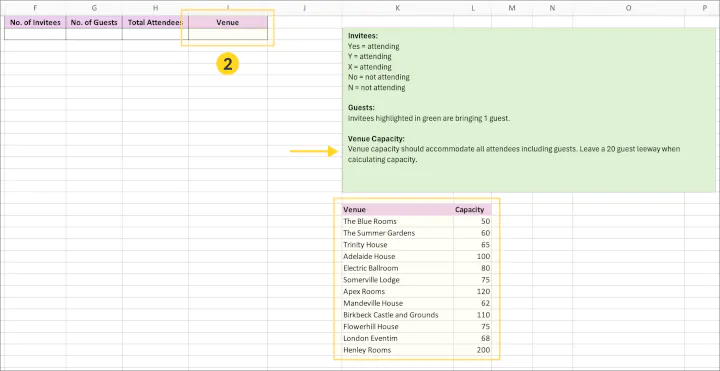Click capacity value 200 for Henley Rooms

[x=472, y=350]
